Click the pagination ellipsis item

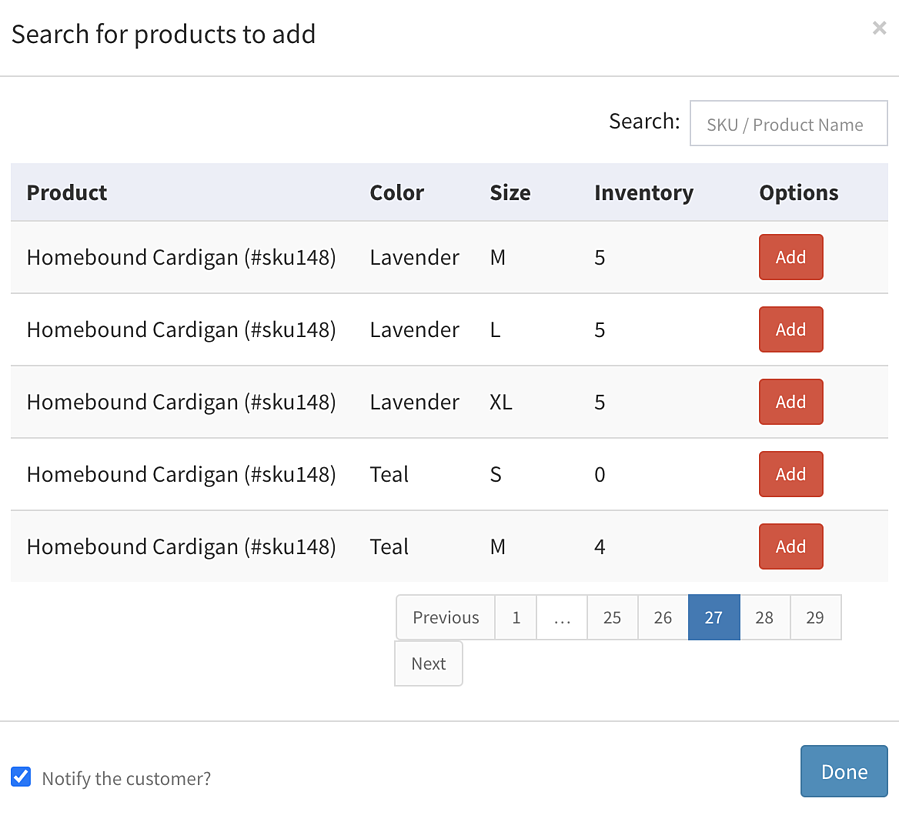click(x=562, y=617)
